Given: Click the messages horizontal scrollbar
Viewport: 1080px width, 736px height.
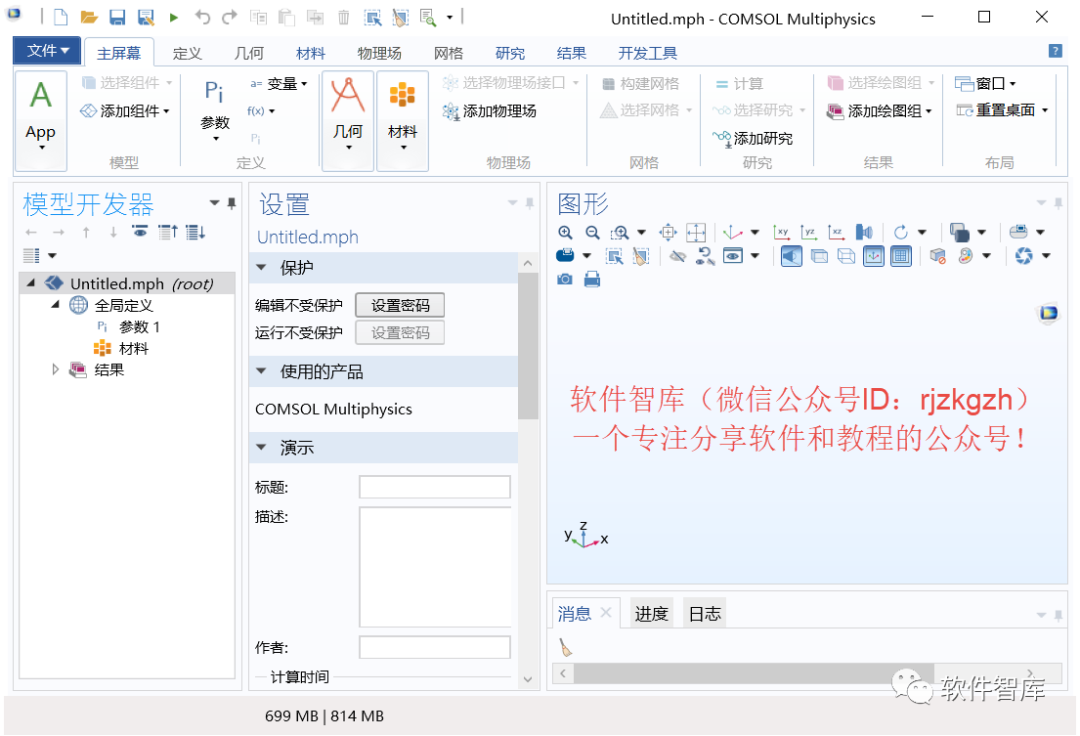Looking at the screenshot, I should [754, 673].
